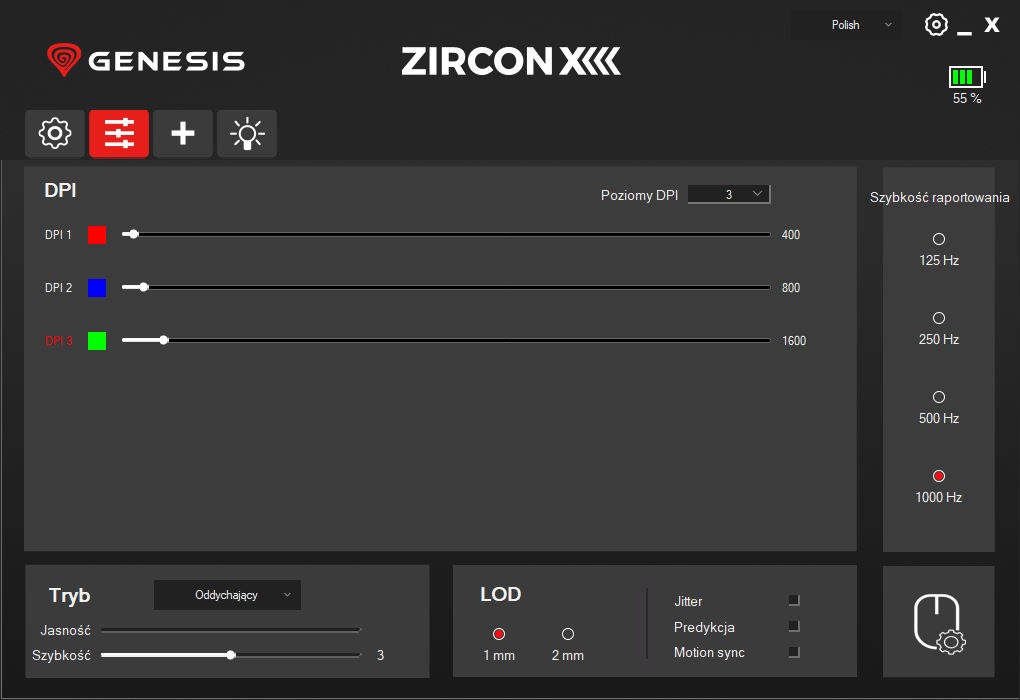Open the gear settings tab

55,133
